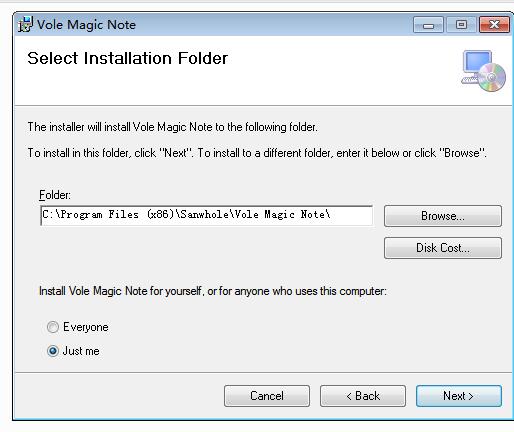Open the Browse... folder picker
514x432 pixels.
[443, 216]
